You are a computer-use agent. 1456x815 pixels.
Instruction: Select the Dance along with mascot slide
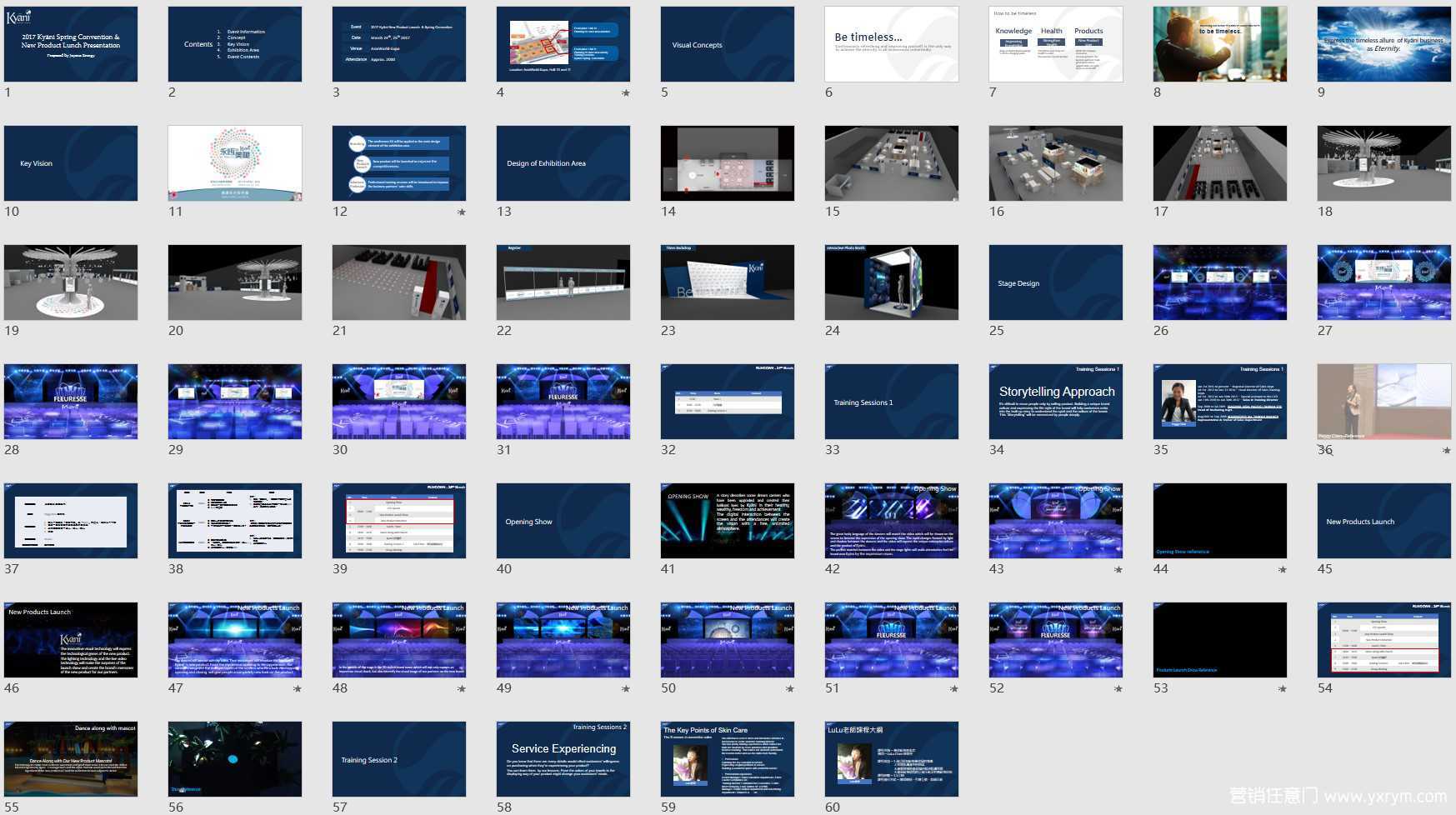[71, 759]
